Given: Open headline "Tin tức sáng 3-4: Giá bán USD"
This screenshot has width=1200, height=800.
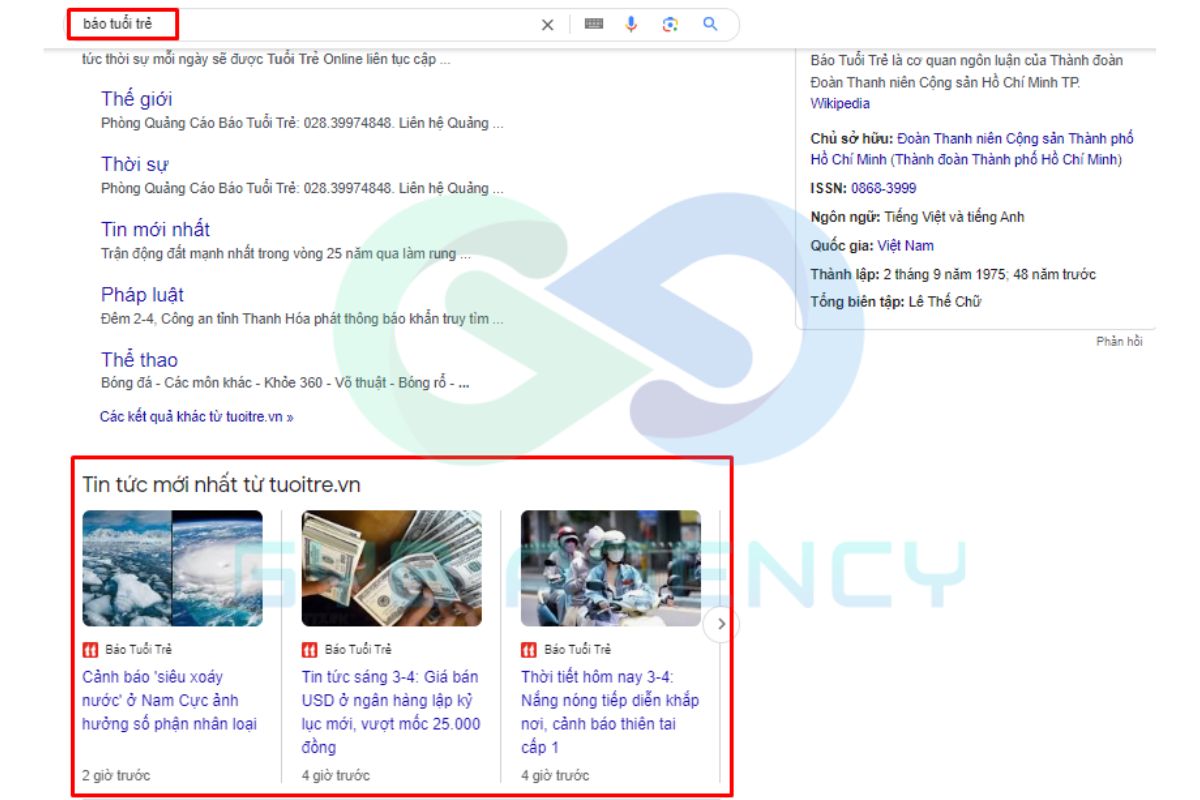Looking at the screenshot, I should coord(391,712).
